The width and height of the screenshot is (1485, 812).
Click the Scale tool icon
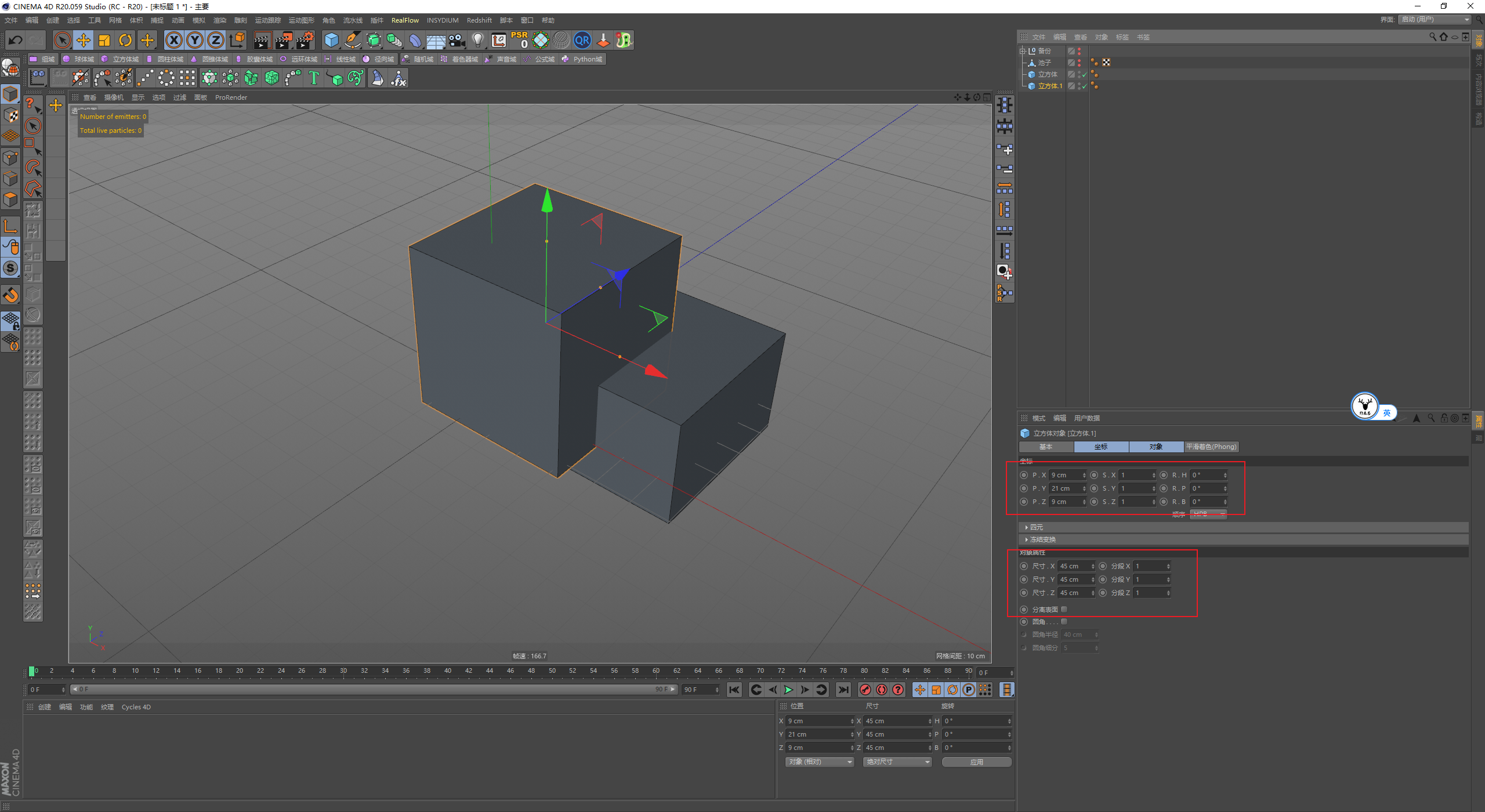(x=104, y=40)
